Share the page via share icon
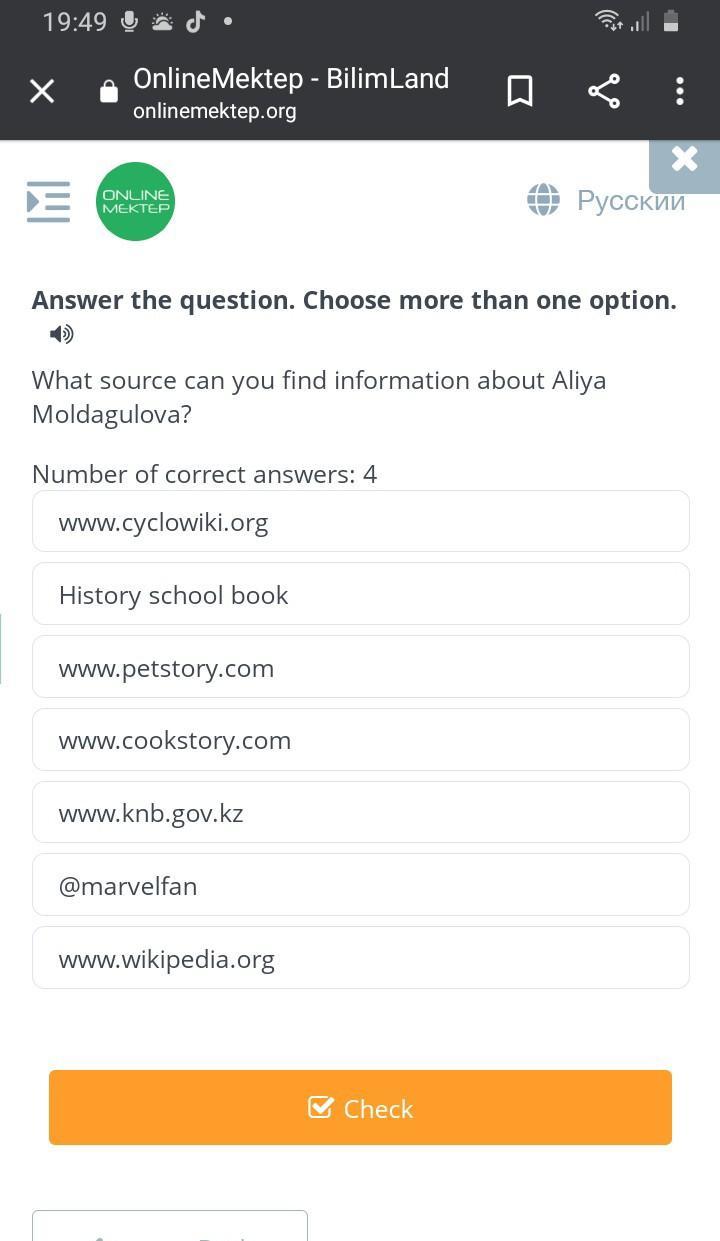 604,91
